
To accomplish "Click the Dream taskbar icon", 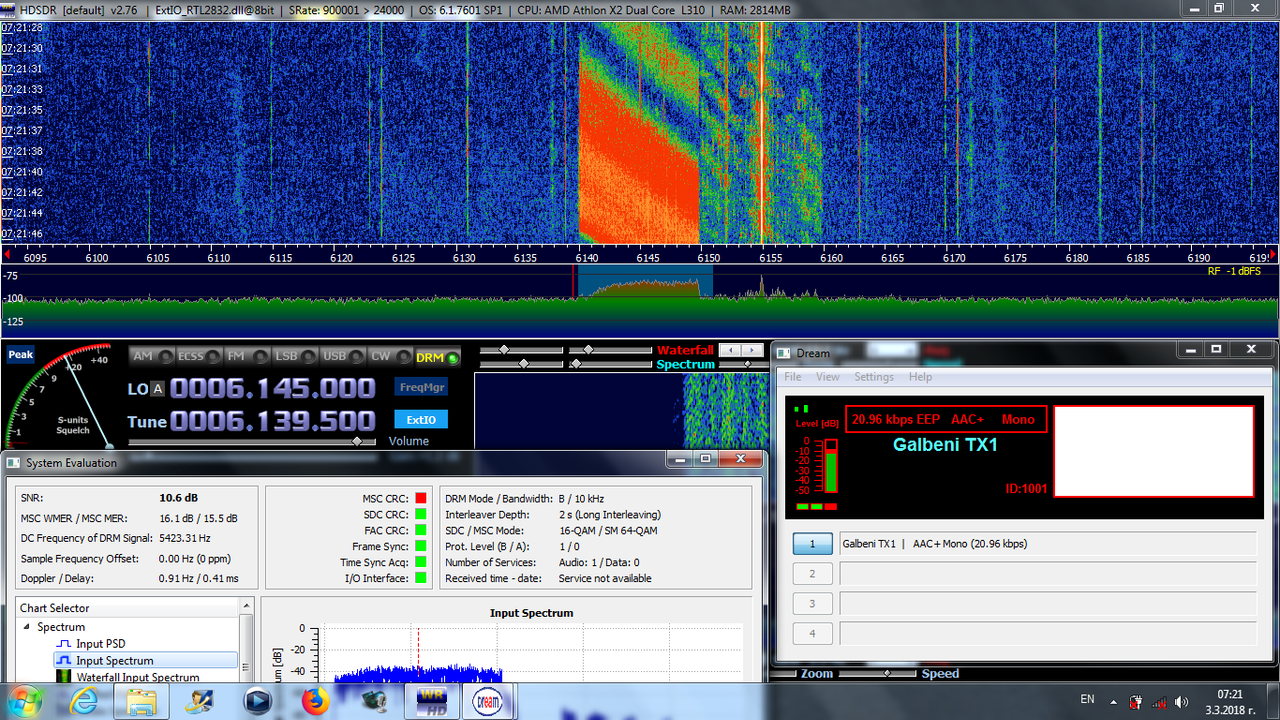I will coord(485,700).
